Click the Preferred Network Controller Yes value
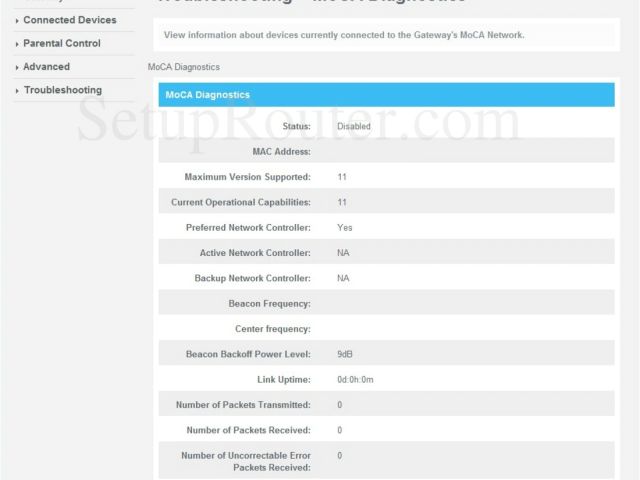 tap(344, 228)
